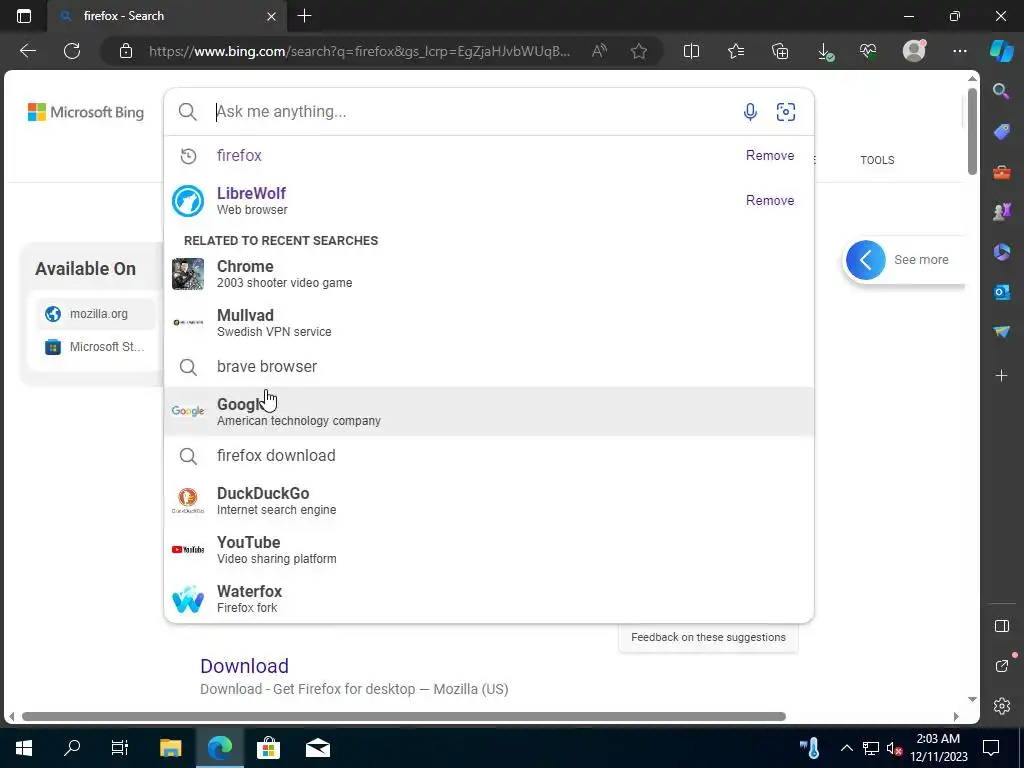View site information lock icon

[x=125, y=51]
